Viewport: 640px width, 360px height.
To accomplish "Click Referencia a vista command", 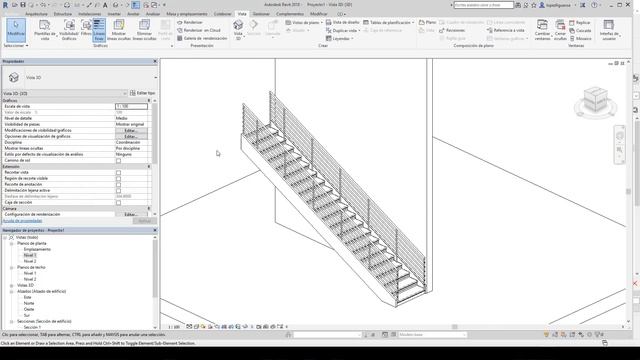I will tap(506, 30).
